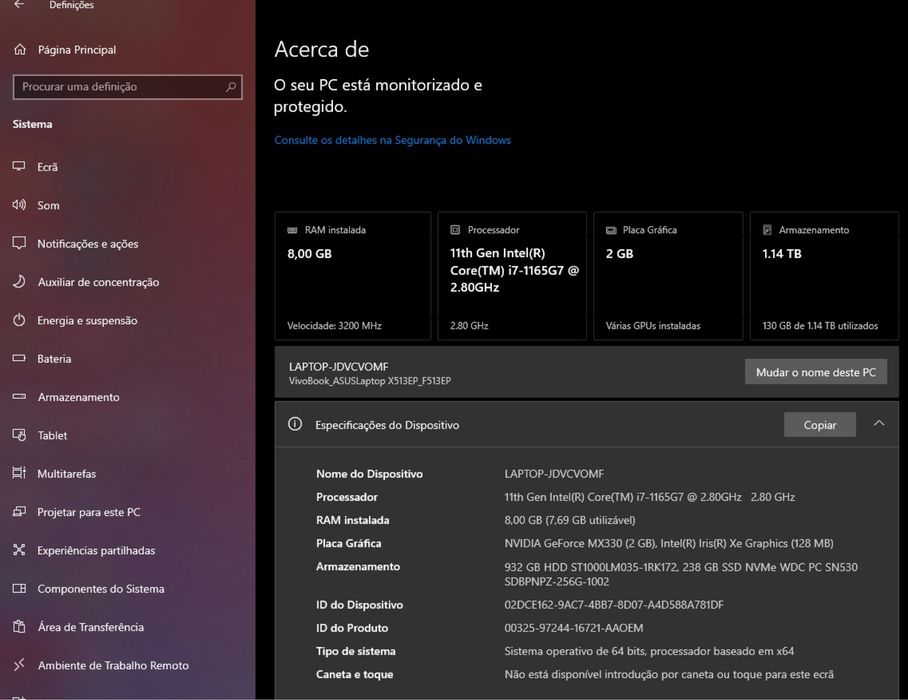Collapse the Especificações do Dispositivo section chevron
Screen dimensions: 908x700
click(x=879, y=424)
